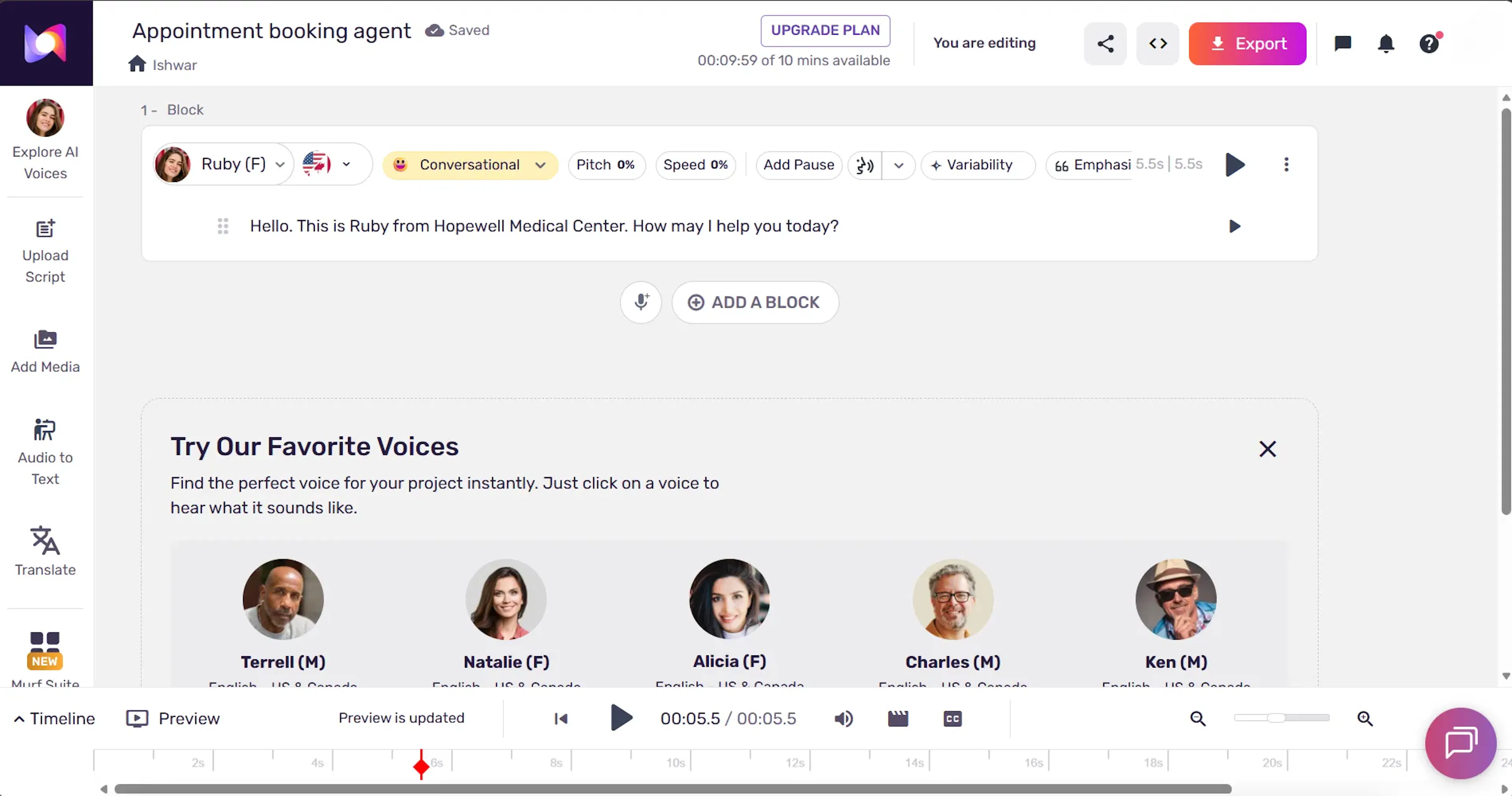Open Ruby (F) voice dropdown
This screenshot has width=1512, height=796.
coord(223,164)
